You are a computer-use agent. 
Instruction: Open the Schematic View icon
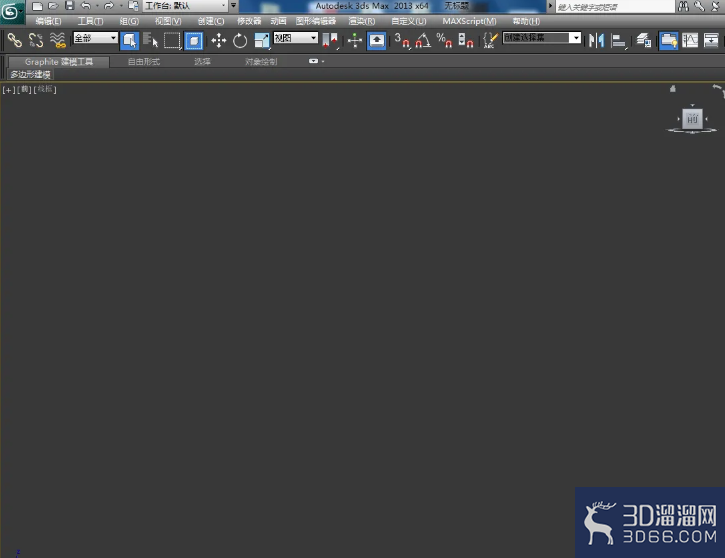711,41
